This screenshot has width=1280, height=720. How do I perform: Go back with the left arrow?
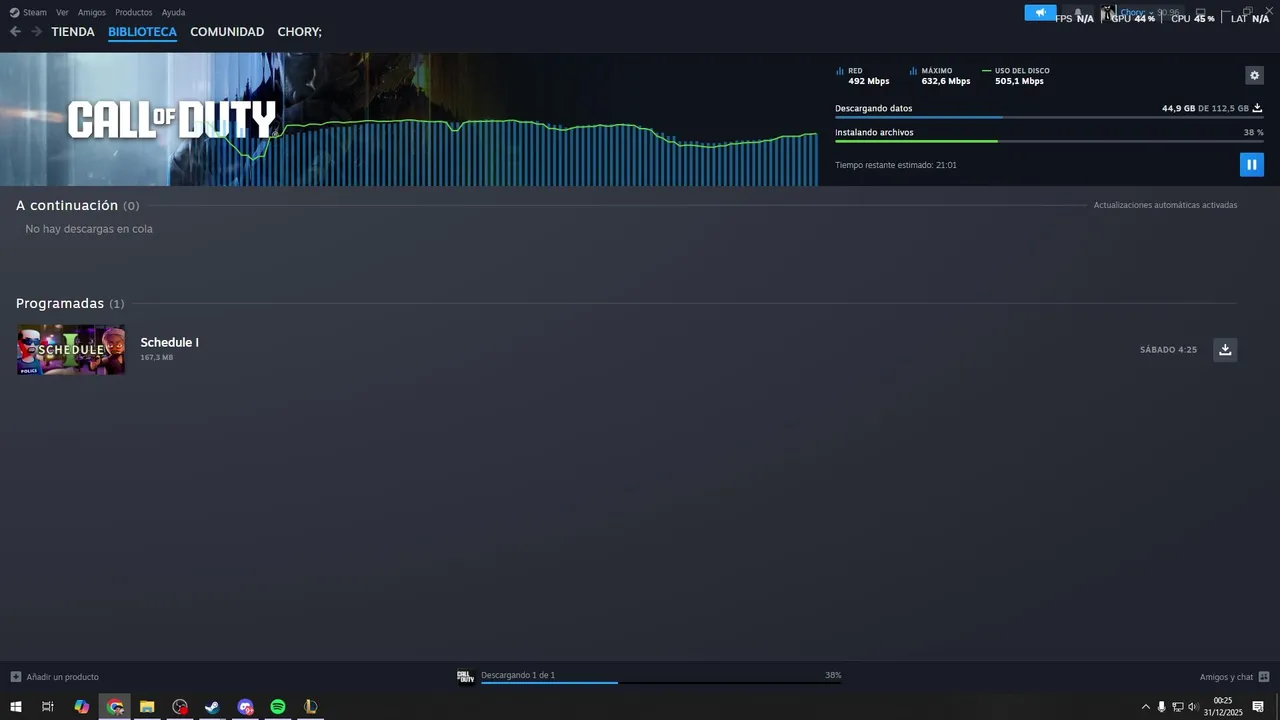[x=15, y=32]
